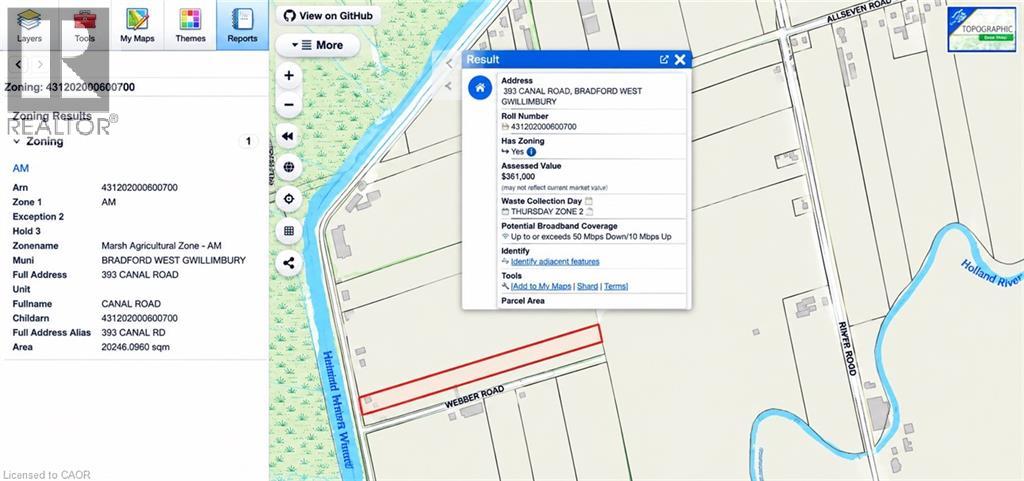Go to previous map extent
Viewport: 1024px width, 481px height.
point(289,136)
